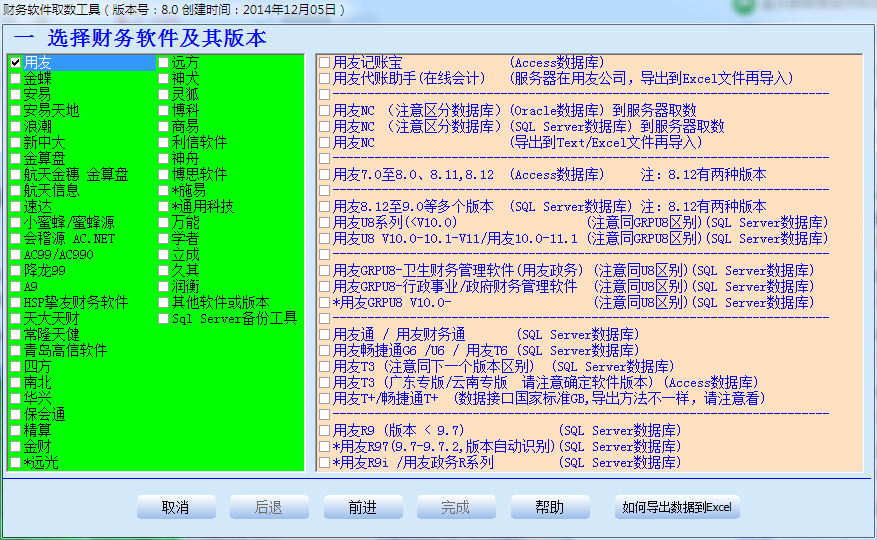Image resolution: width=877 pixels, height=540 pixels.
Task: Select the 浪潮 checkbox
Action: pos(16,127)
